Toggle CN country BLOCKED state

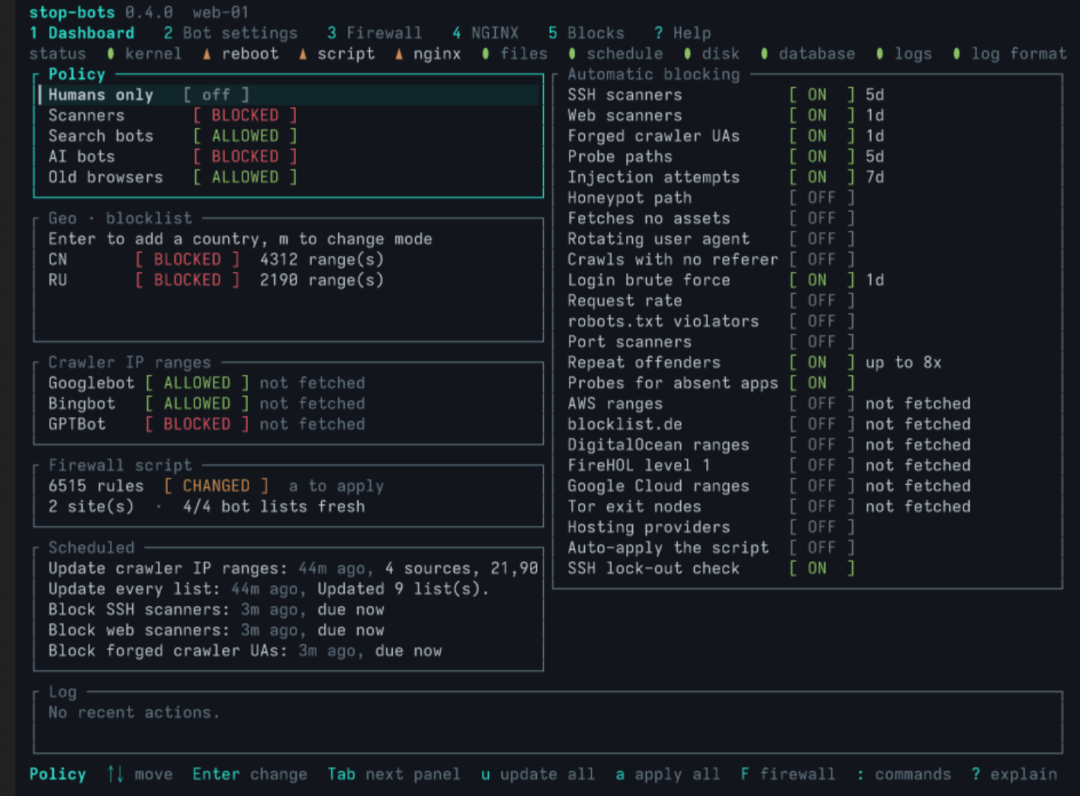(x=187, y=260)
